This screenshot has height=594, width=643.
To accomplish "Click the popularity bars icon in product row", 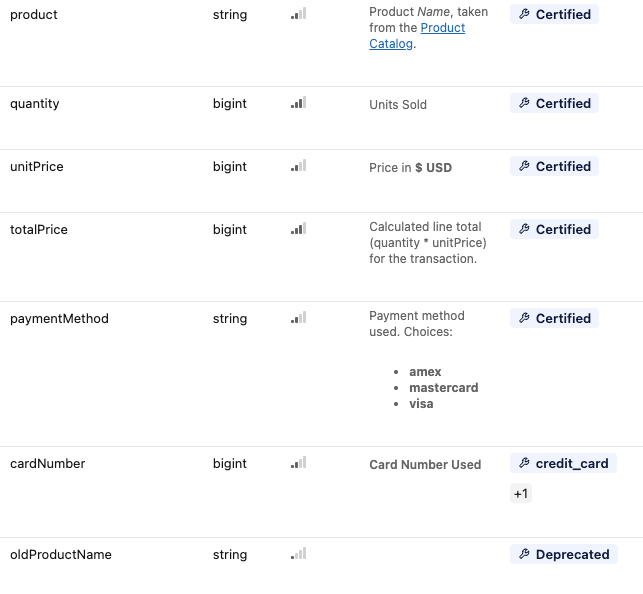I will (x=299, y=14).
